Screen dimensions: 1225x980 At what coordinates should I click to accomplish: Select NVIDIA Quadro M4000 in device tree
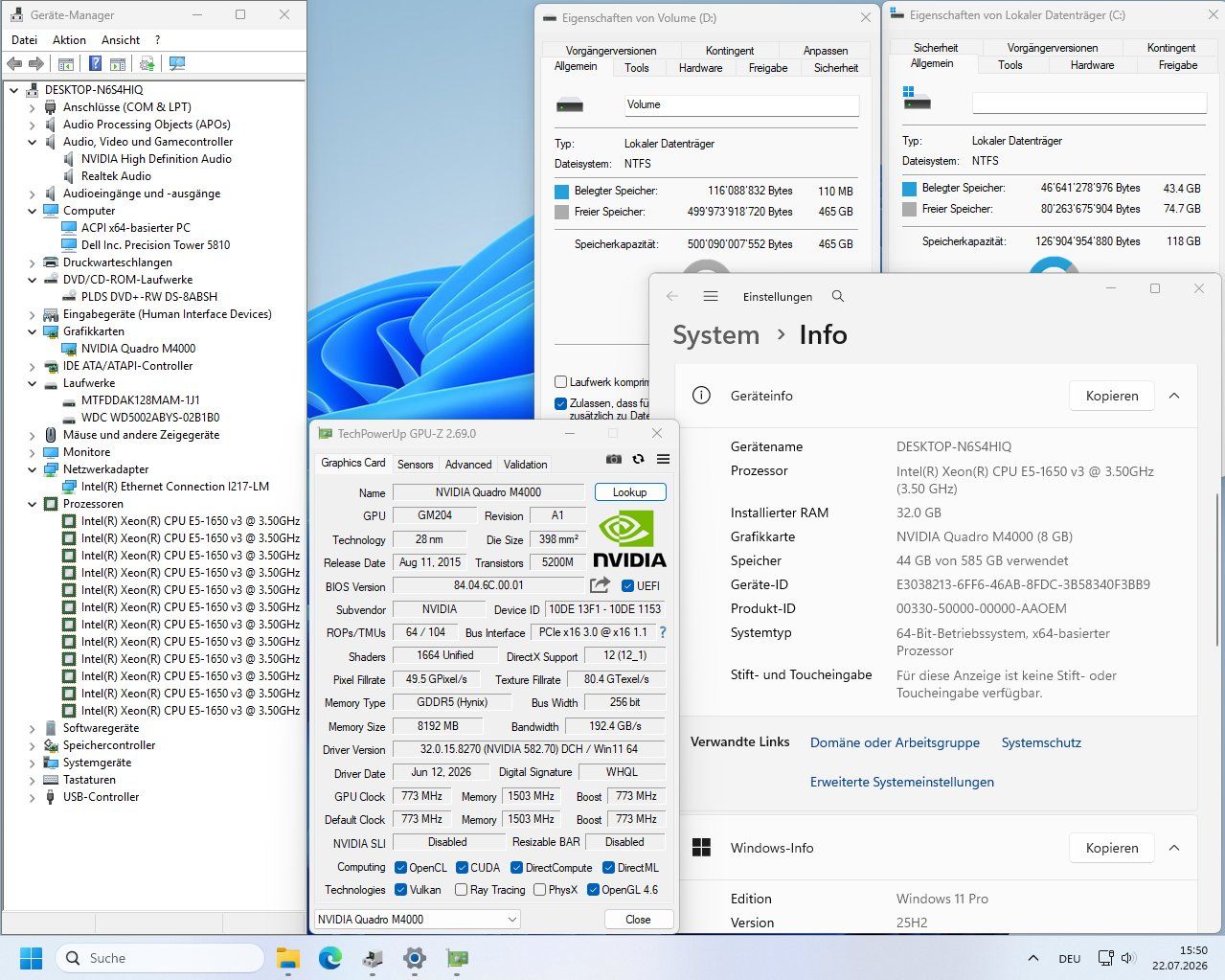138,349
